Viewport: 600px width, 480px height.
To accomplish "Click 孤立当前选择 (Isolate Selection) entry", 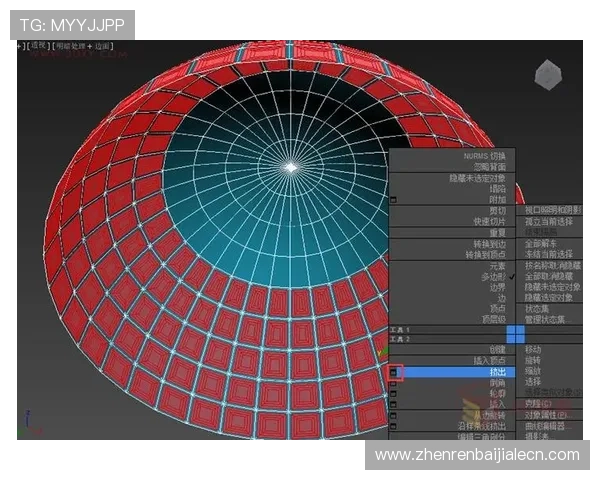I will [548, 221].
